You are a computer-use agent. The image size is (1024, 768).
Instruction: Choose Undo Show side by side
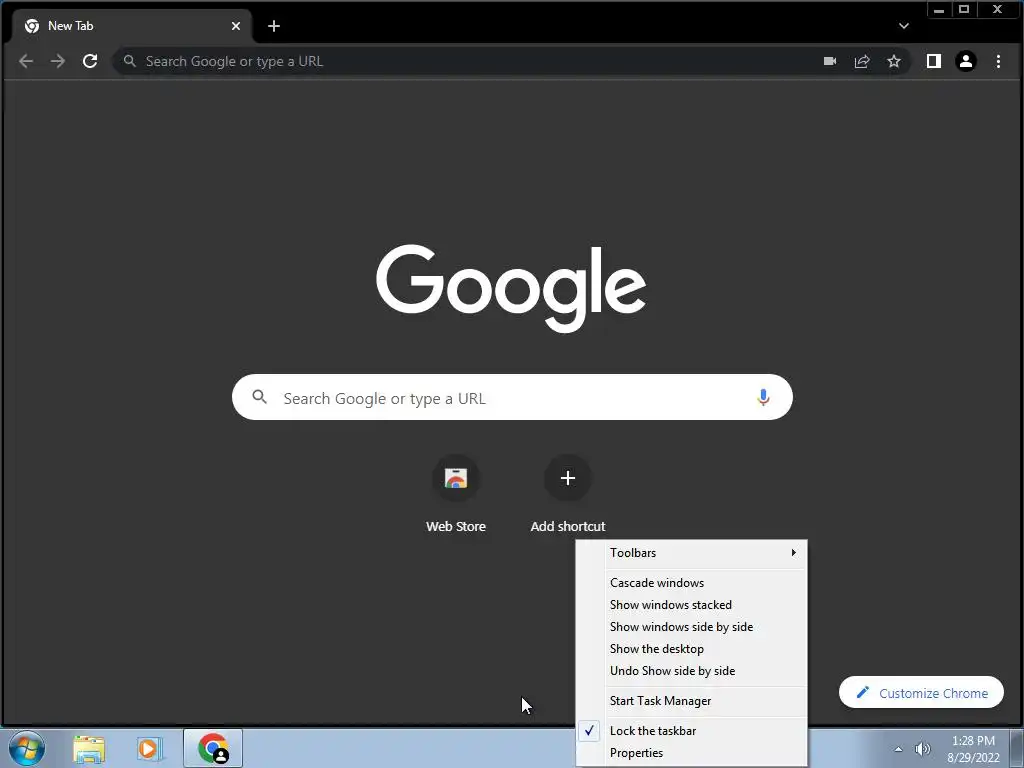point(692,671)
